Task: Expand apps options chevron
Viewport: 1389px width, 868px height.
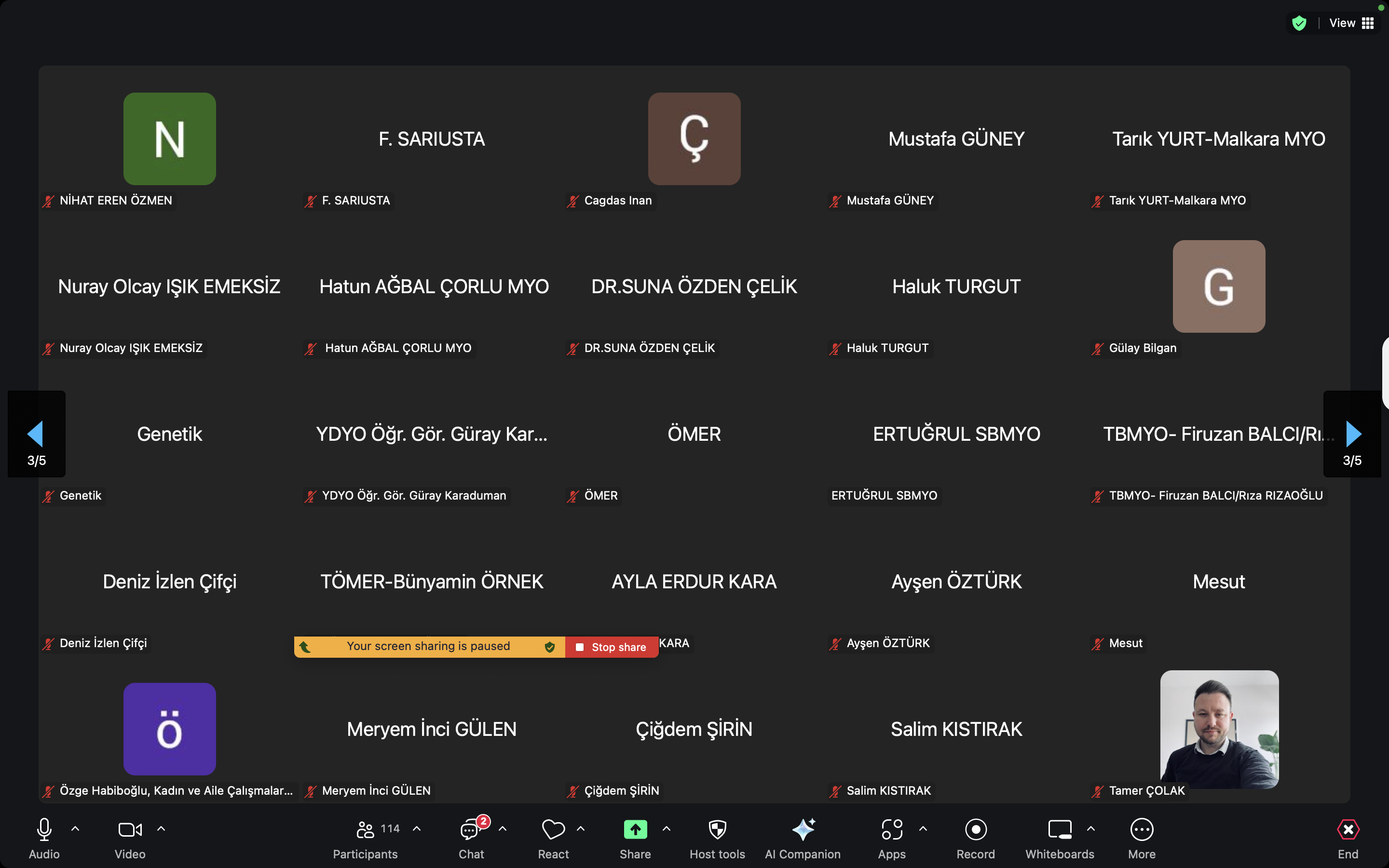Action: [x=923, y=829]
